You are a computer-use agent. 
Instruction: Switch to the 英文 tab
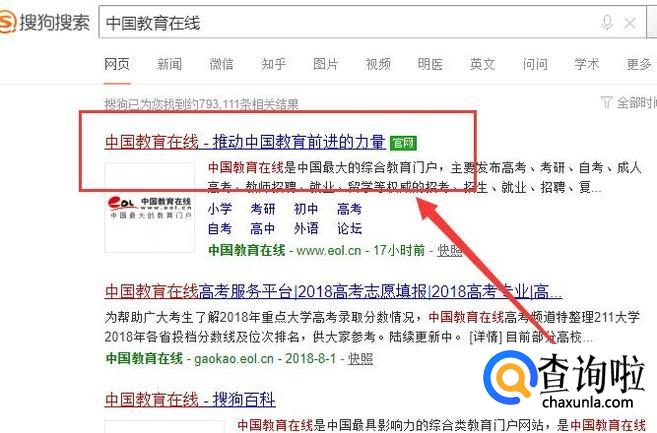pos(482,64)
